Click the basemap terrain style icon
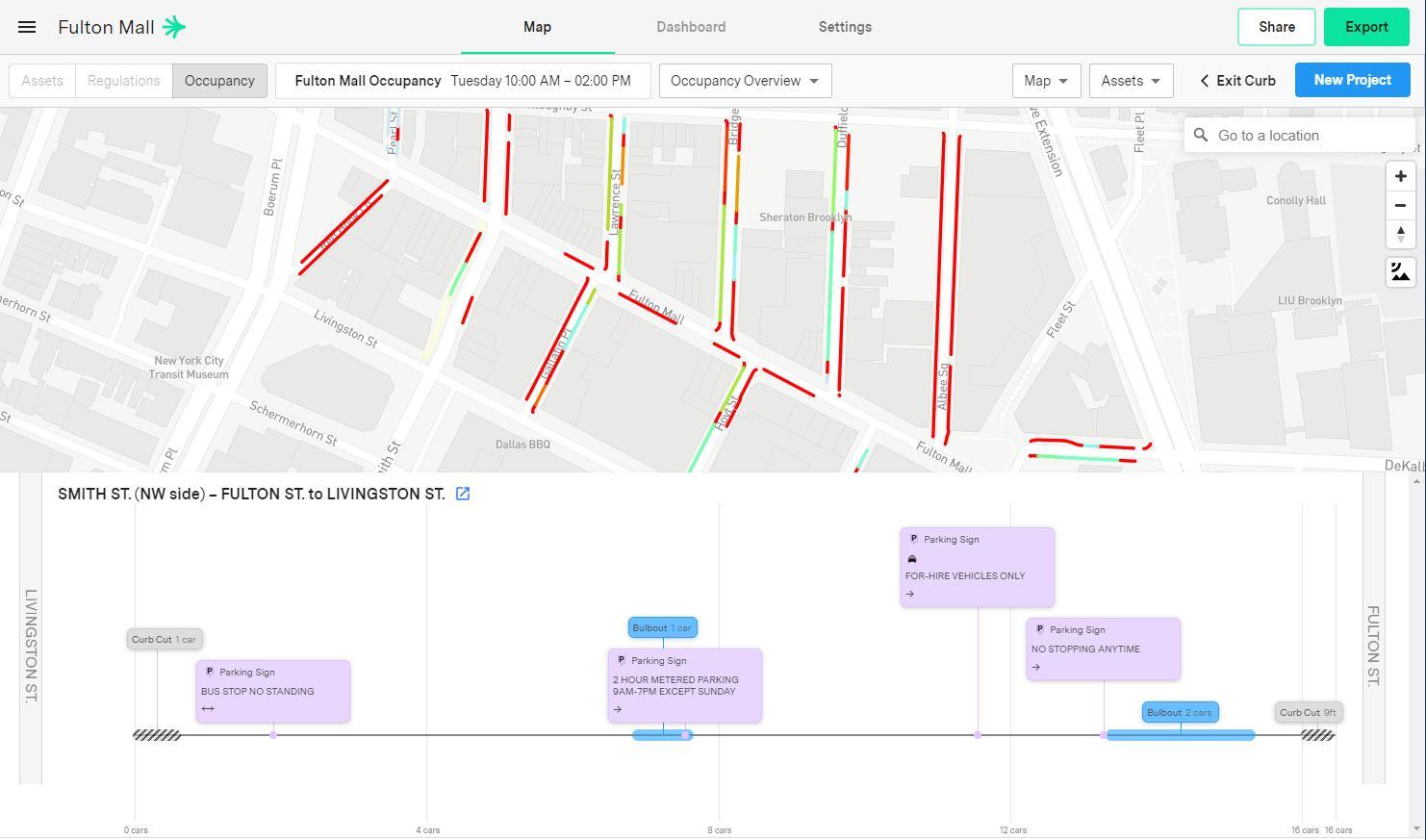The width and height of the screenshot is (1426, 840). [1400, 271]
